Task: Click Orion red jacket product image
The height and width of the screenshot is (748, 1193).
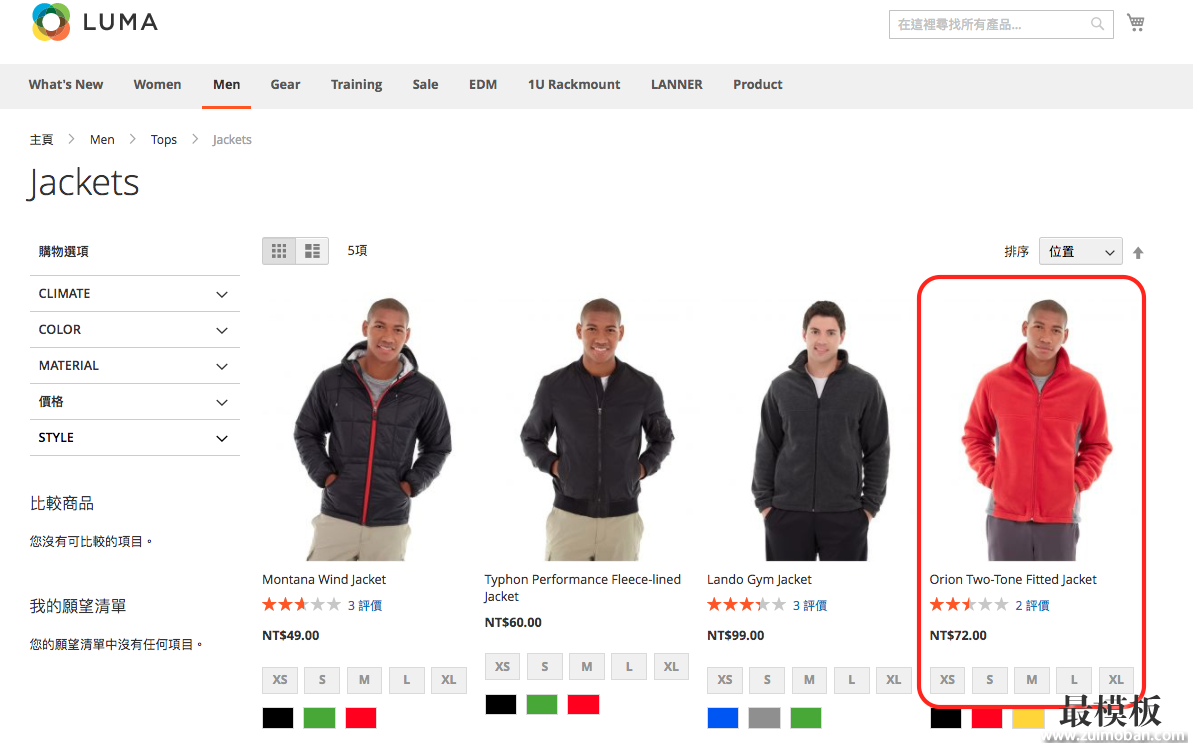Action: 1037,430
